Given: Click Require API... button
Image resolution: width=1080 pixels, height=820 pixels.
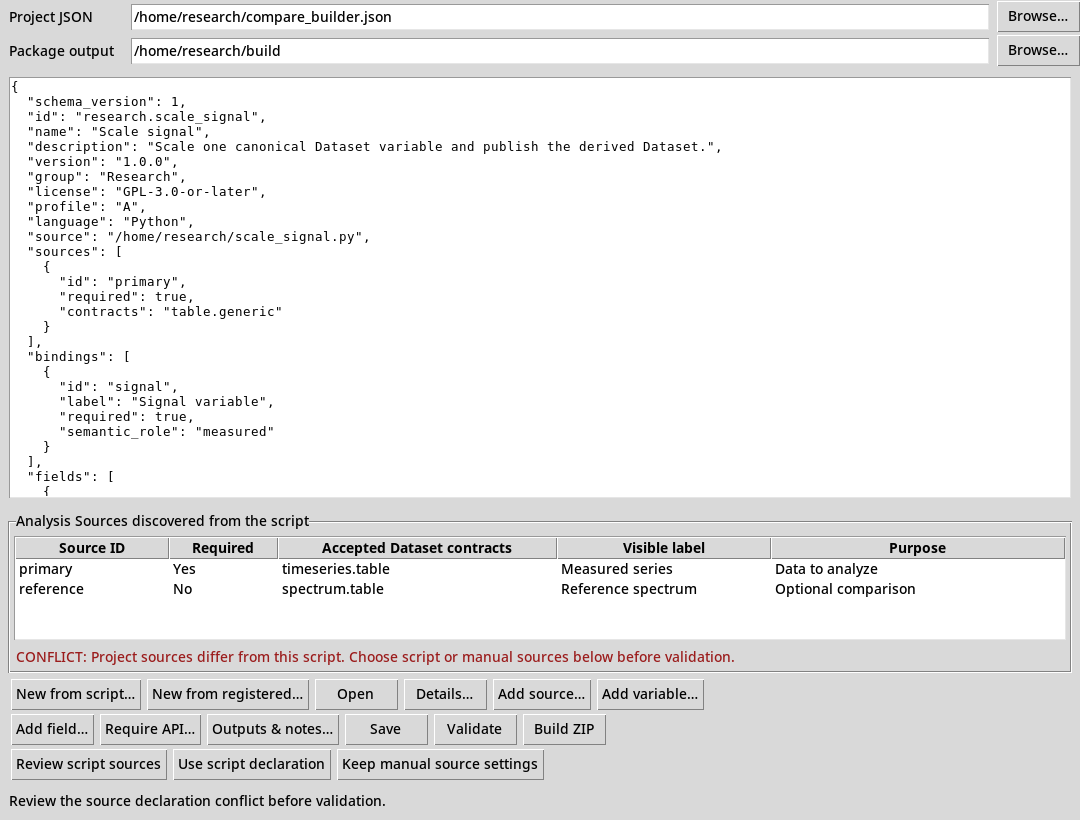Looking at the screenshot, I should (150, 729).
